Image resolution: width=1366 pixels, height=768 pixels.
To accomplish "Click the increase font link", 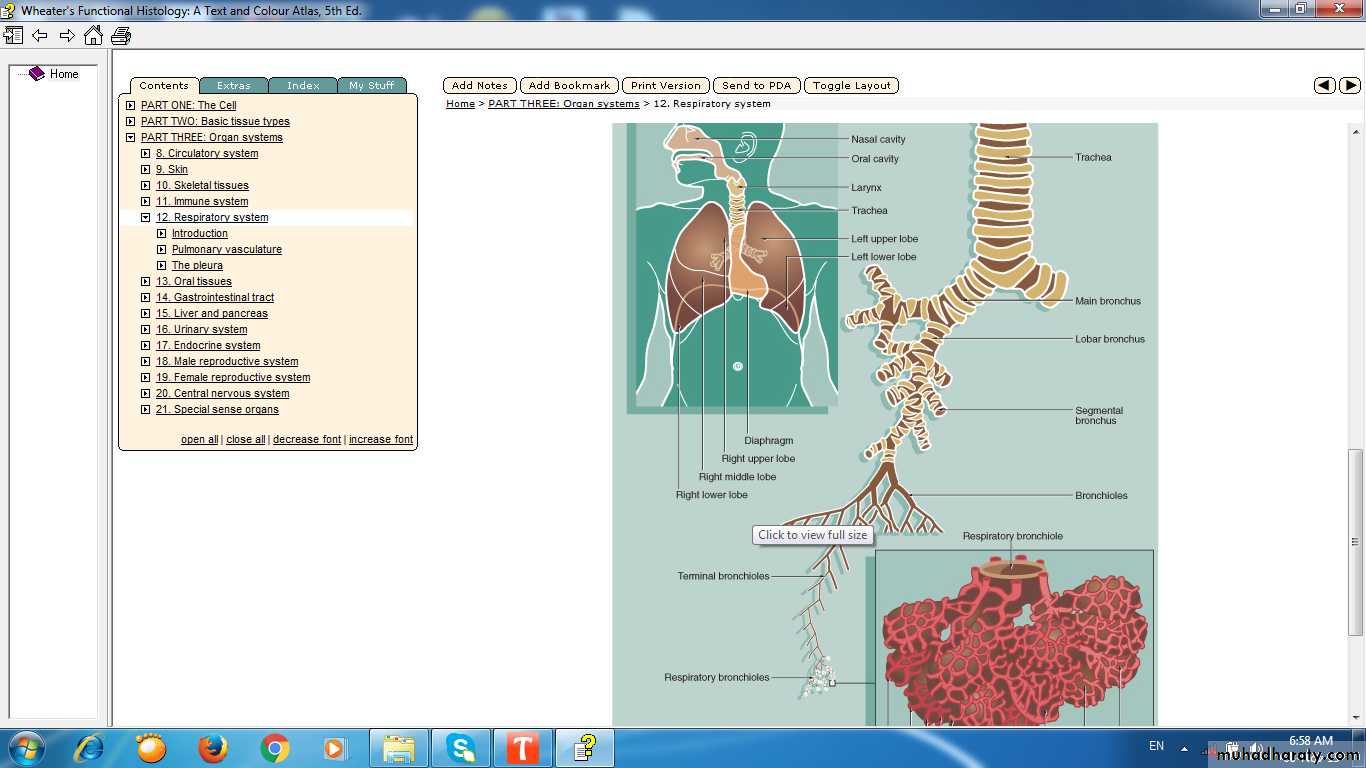I will pyautogui.click(x=381, y=439).
